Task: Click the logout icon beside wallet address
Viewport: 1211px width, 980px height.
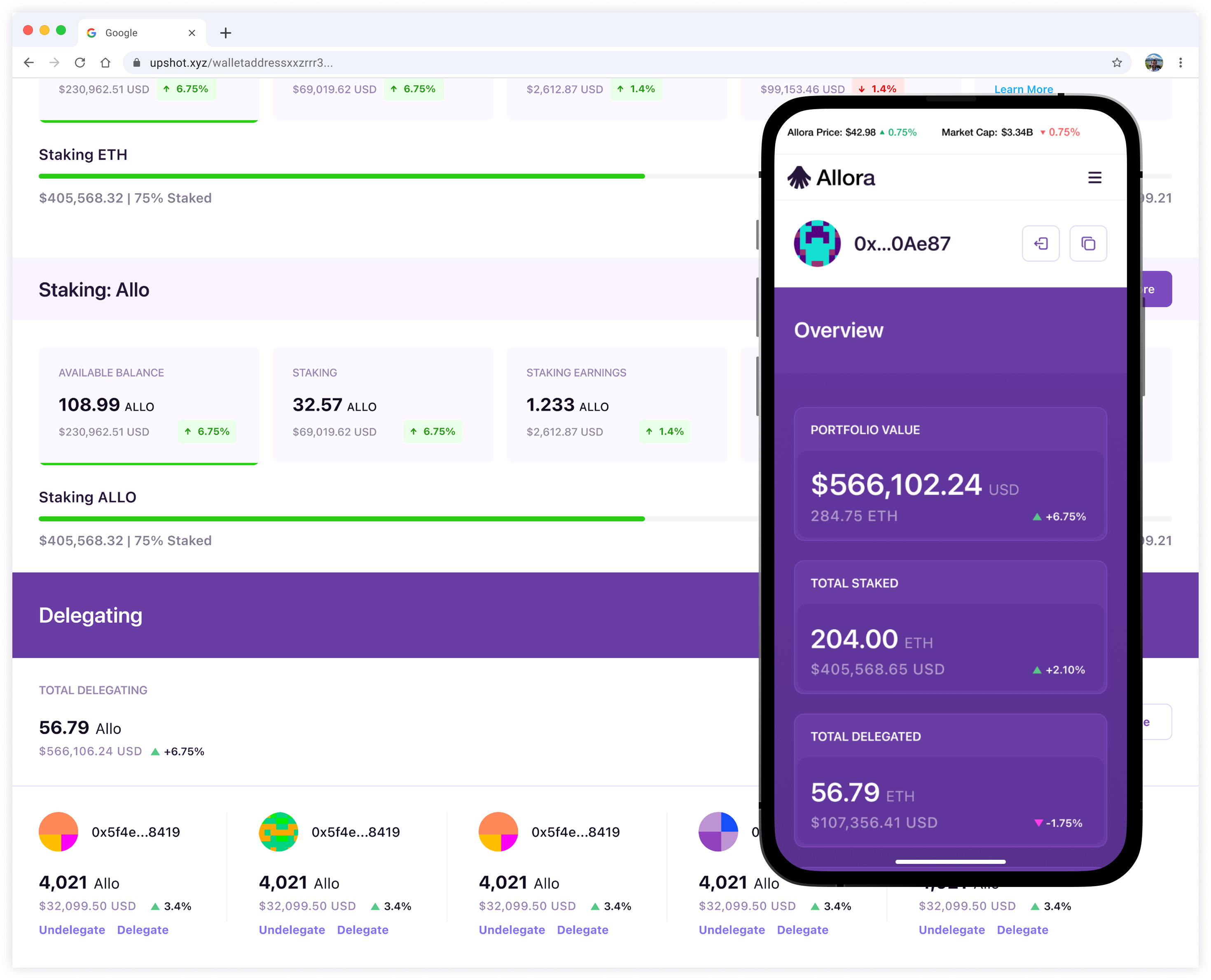Action: click(x=1040, y=243)
